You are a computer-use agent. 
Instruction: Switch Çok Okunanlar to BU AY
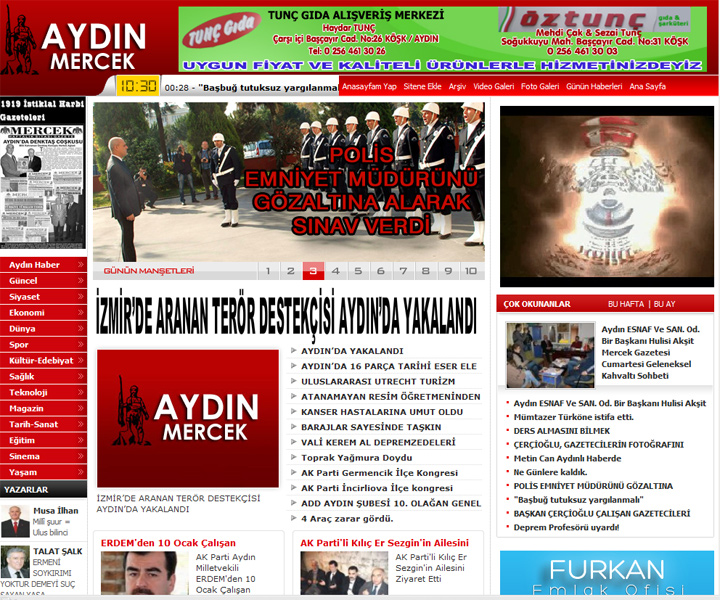pyautogui.click(x=664, y=304)
